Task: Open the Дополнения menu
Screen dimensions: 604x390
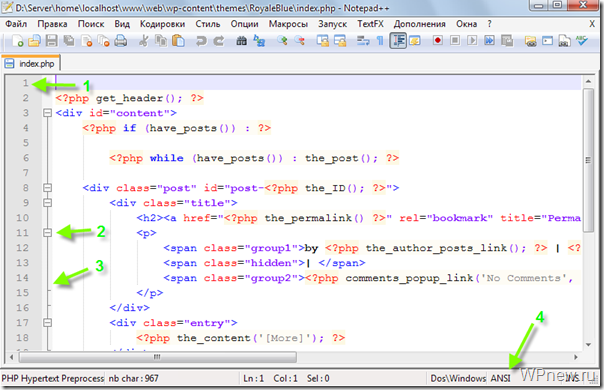Action: coord(419,24)
